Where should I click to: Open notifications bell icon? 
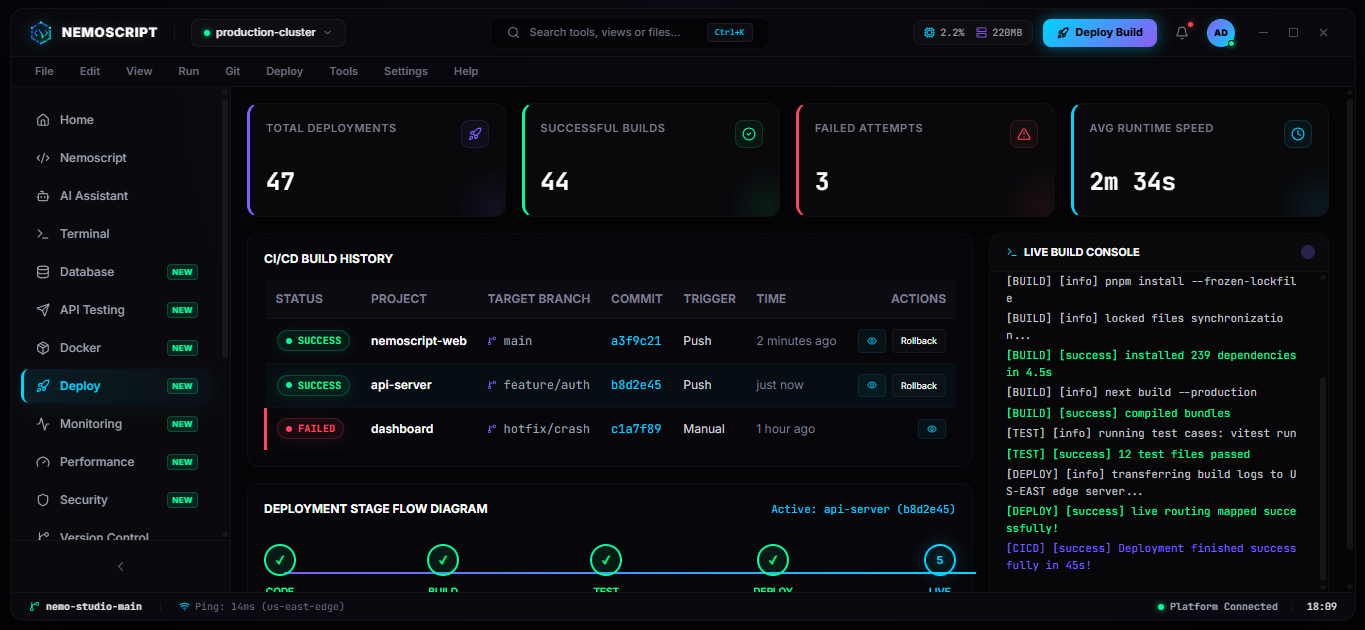pos(1182,33)
